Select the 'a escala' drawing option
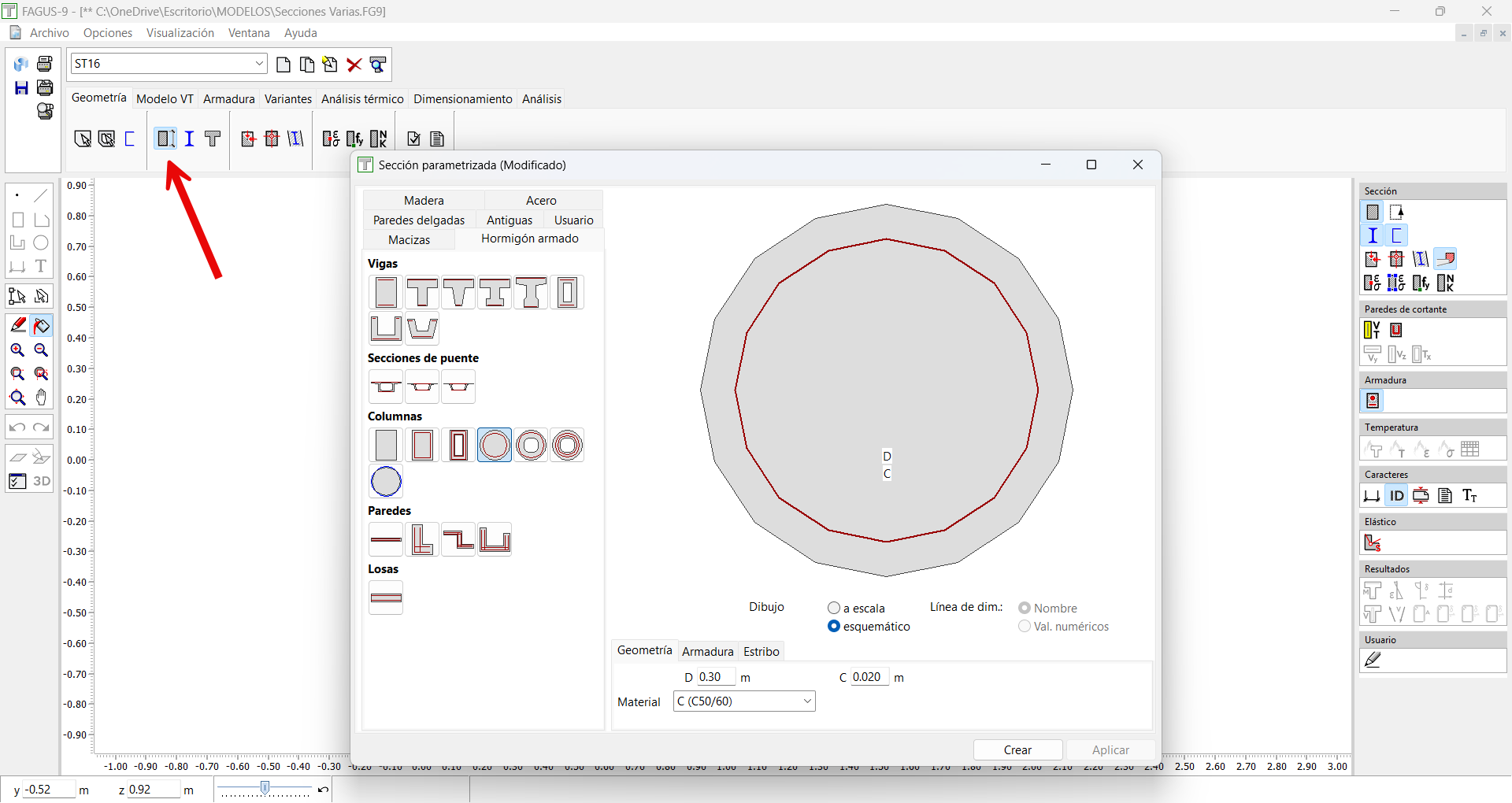This screenshot has height=803, width=1512. pyautogui.click(x=834, y=608)
